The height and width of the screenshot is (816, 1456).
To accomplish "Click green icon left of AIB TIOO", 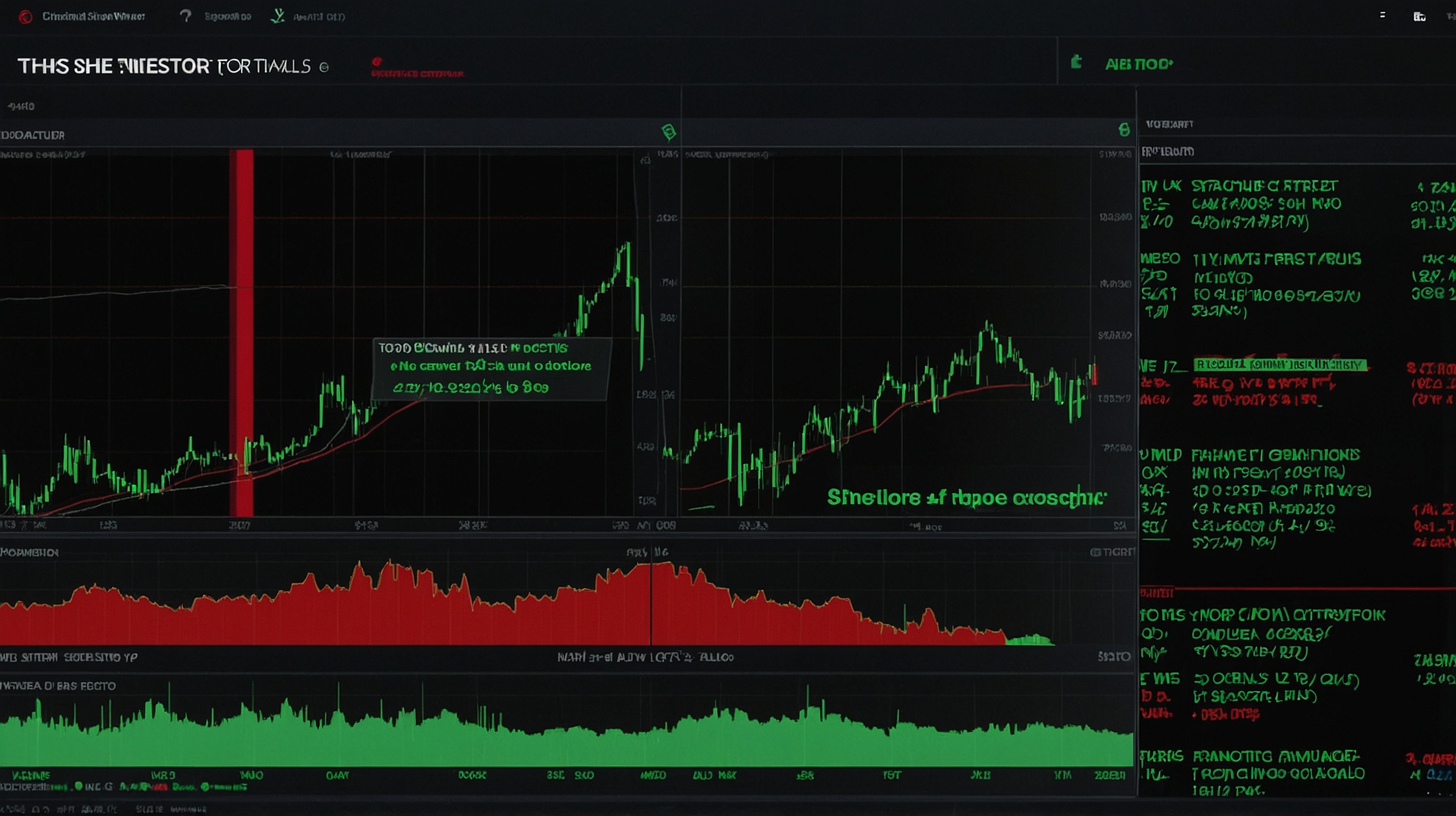I will tap(1076, 62).
